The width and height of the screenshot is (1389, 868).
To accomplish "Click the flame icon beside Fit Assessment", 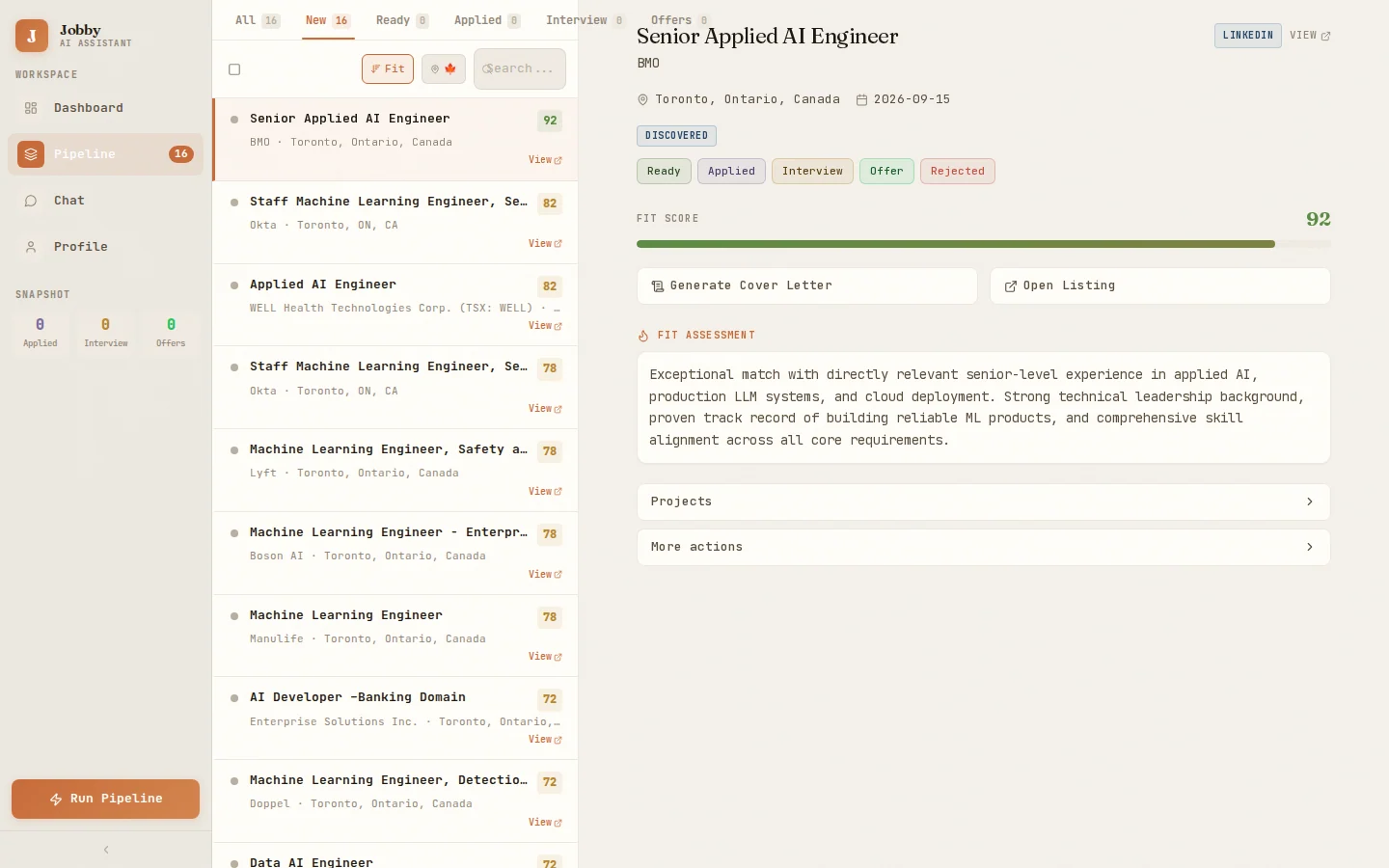I will 643,336.
